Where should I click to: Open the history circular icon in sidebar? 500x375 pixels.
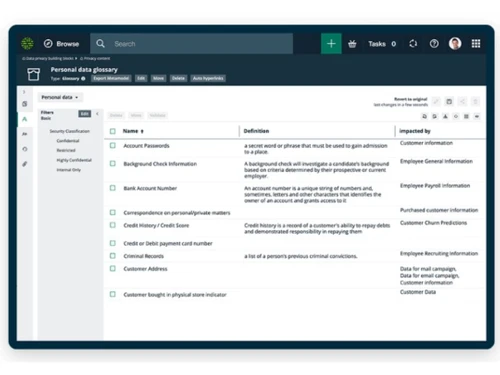25,149
